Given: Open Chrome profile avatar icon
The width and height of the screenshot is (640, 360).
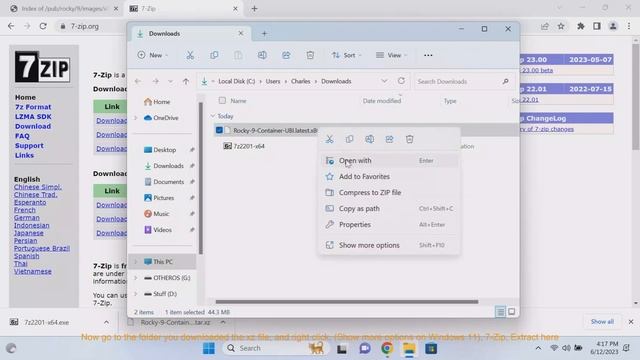Looking at the screenshot, I should pyautogui.click(x=613, y=26).
